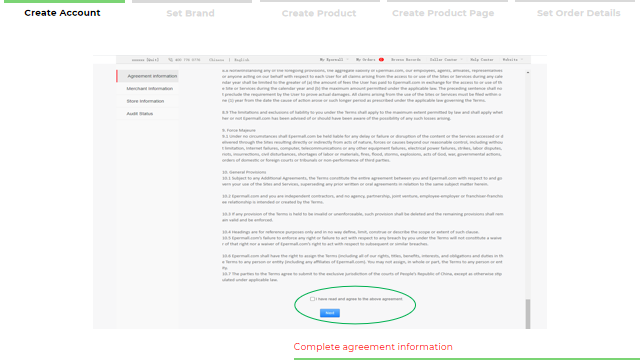Tick the 'I have read and agree' checkbox
640x360 pixels.
click(312, 299)
